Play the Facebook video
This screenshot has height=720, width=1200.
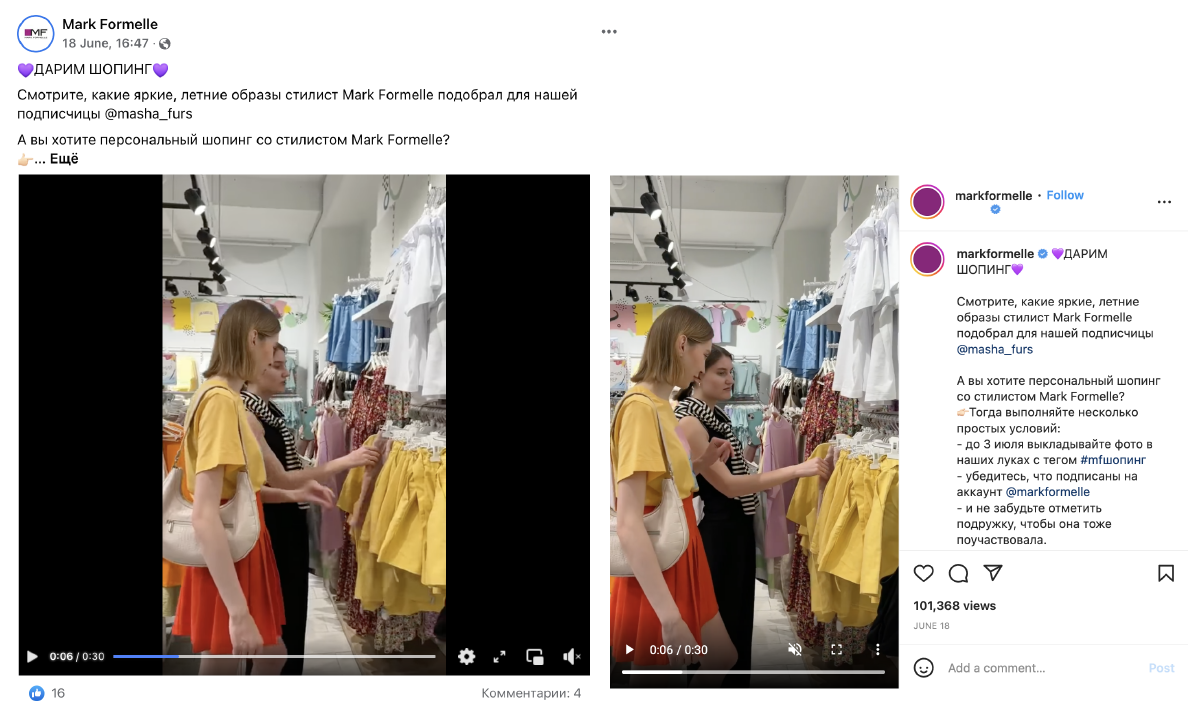point(32,656)
